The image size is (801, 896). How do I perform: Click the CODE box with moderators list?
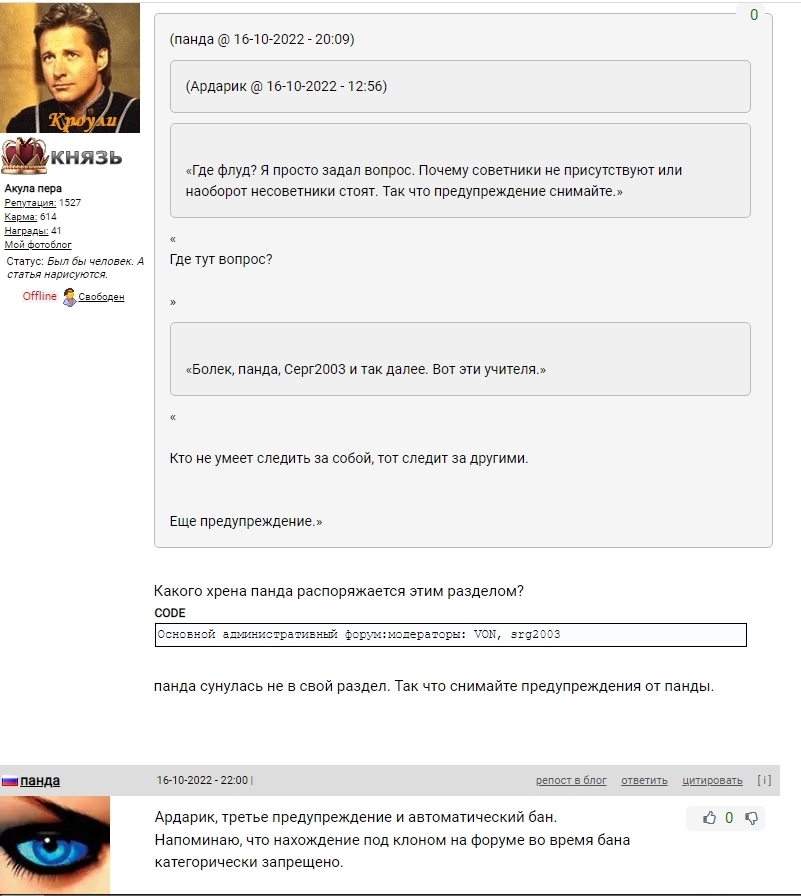tap(451, 635)
